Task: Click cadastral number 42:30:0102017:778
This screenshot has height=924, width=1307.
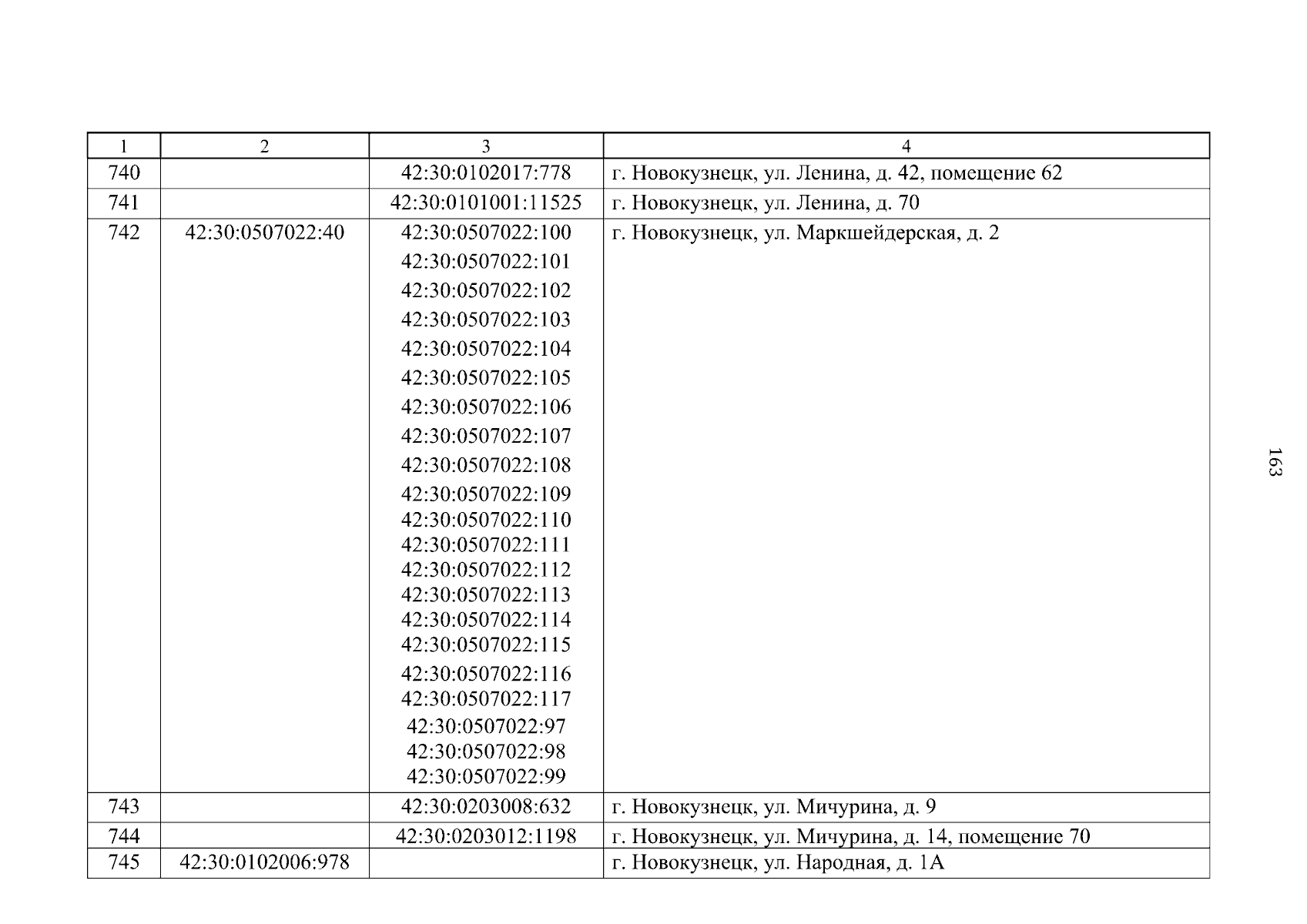Action: (486, 173)
